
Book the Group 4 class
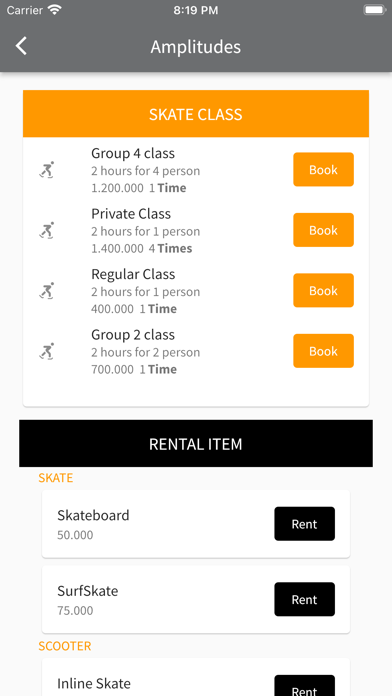pos(323,170)
